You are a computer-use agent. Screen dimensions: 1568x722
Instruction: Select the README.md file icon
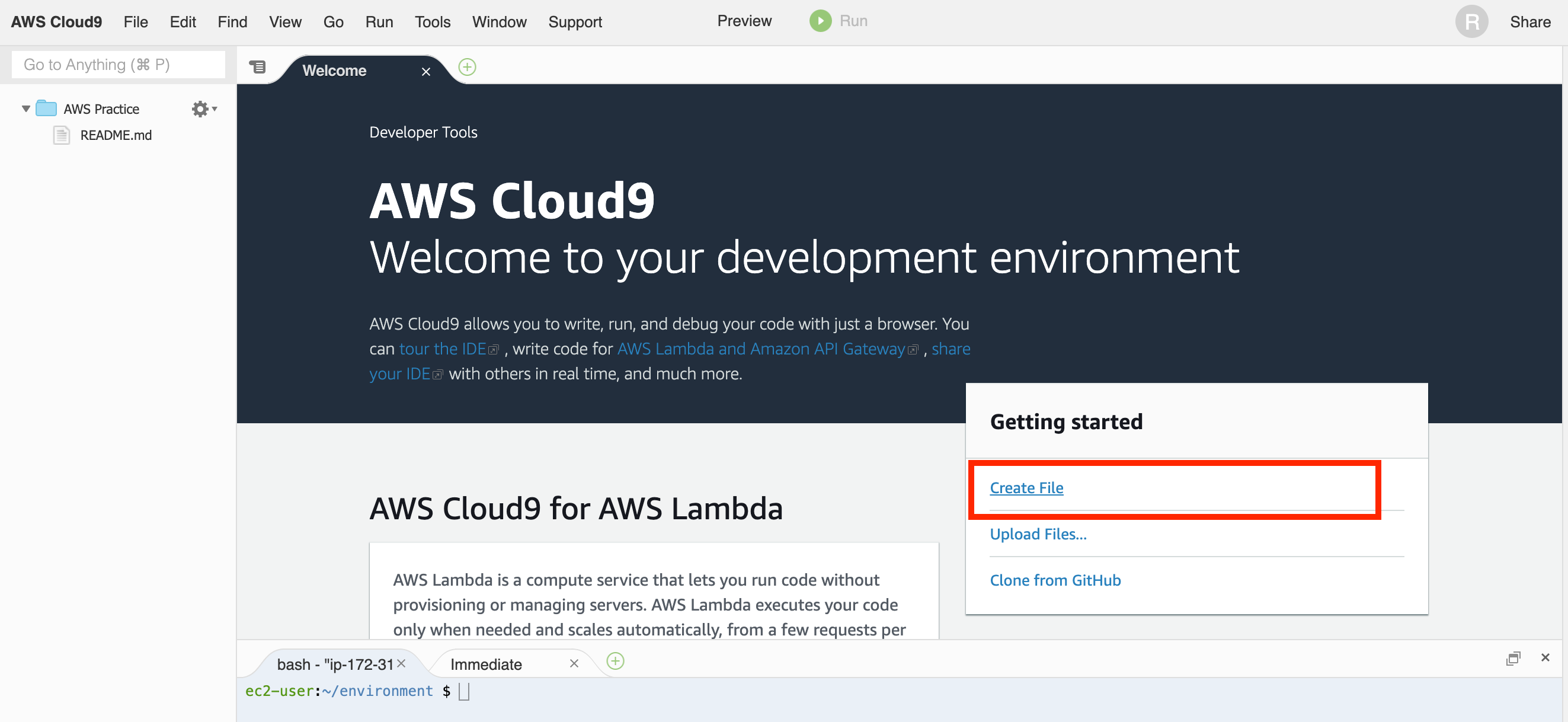[x=62, y=135]
